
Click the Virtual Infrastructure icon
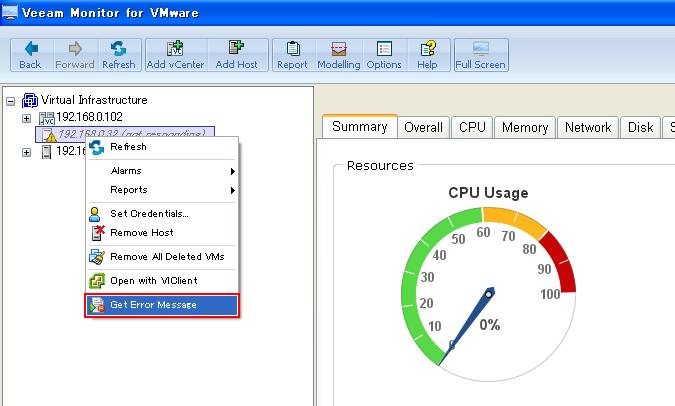pyautogui.click(x=30, y=101)
